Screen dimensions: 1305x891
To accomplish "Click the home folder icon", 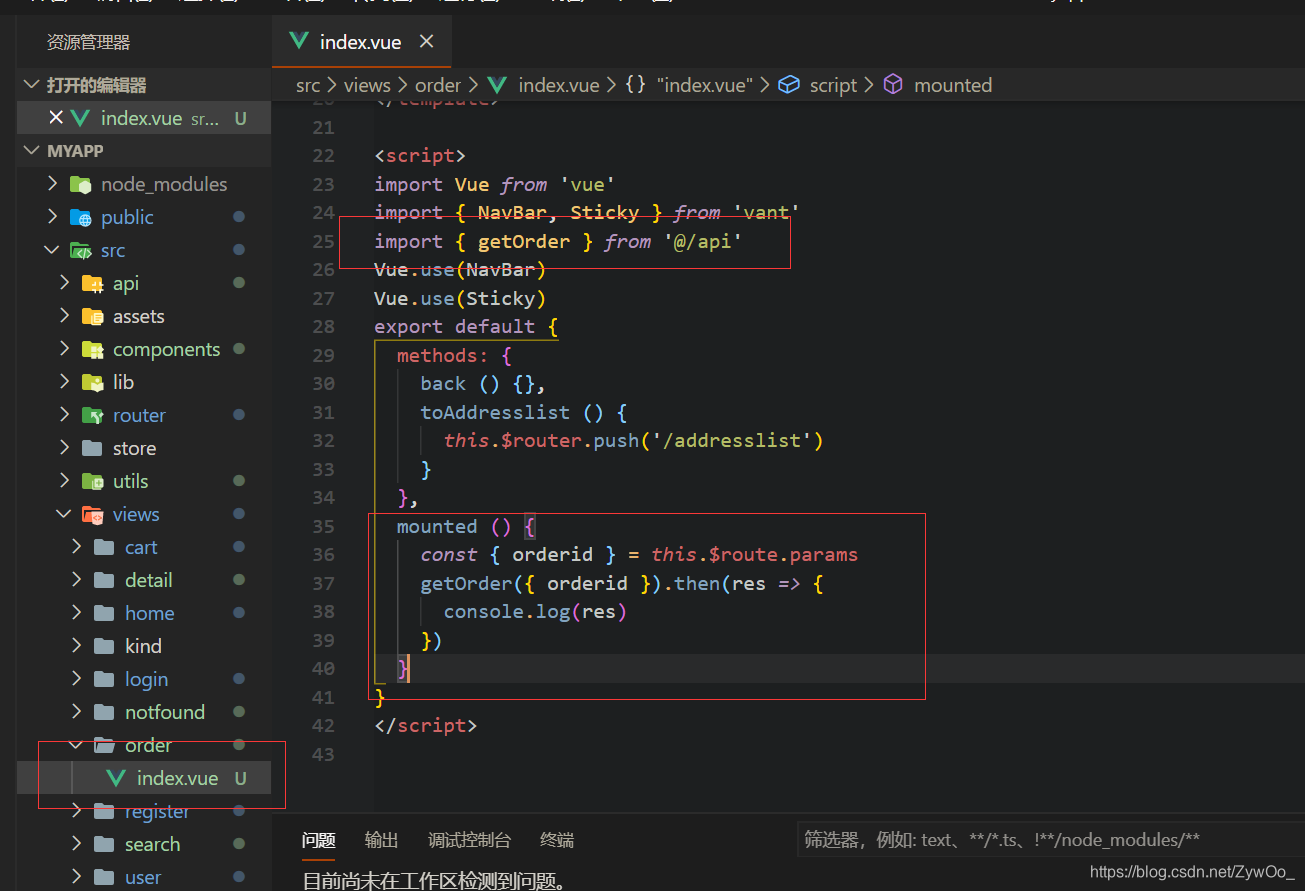I will click(105, 613).
